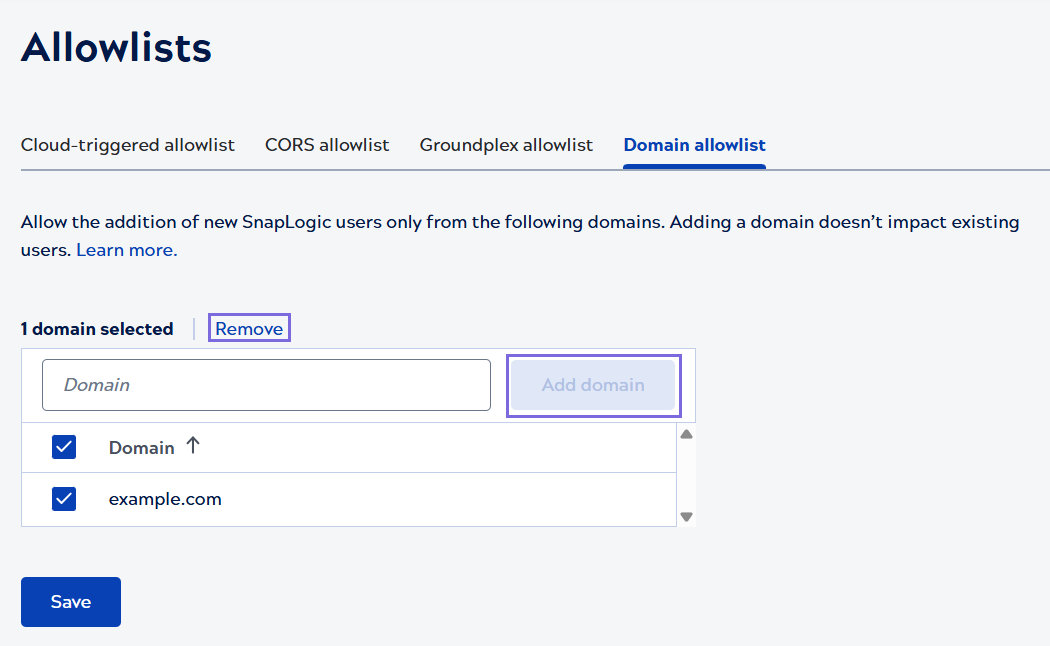This screenshot has width=1050, height=646.
Task: Click the Domain column header
Action: coord(141,447)
